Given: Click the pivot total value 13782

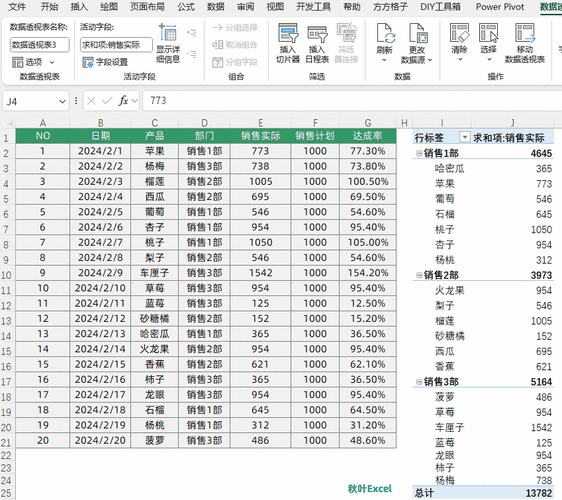Looking at the screenshot, I should coord(539,493).
